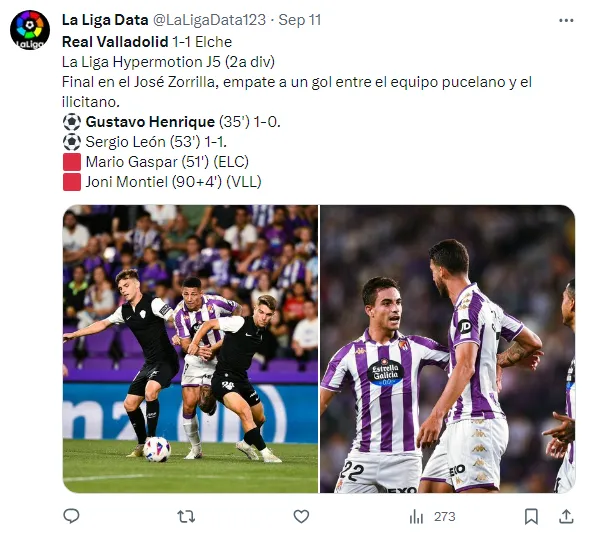Bookmark this tweet
This screenshot has height=538, width=599.
[x=531, y=517]
